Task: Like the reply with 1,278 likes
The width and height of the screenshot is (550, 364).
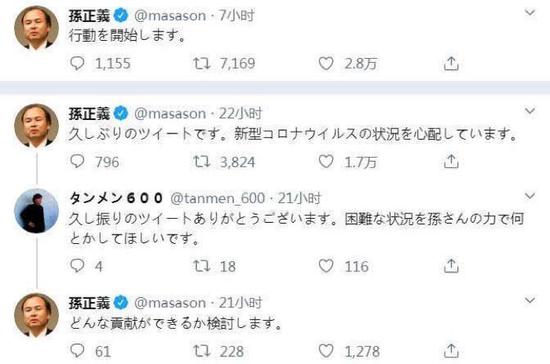Action: [x=326, y=351]
